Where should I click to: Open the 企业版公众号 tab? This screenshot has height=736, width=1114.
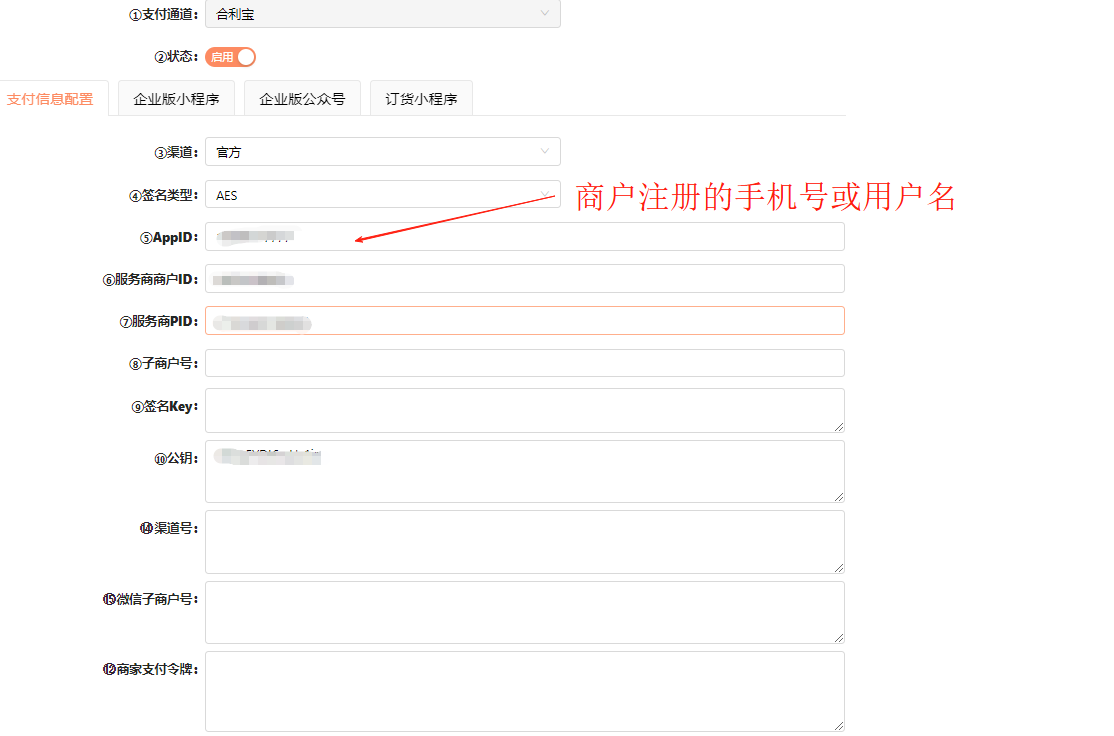(302, 99)
